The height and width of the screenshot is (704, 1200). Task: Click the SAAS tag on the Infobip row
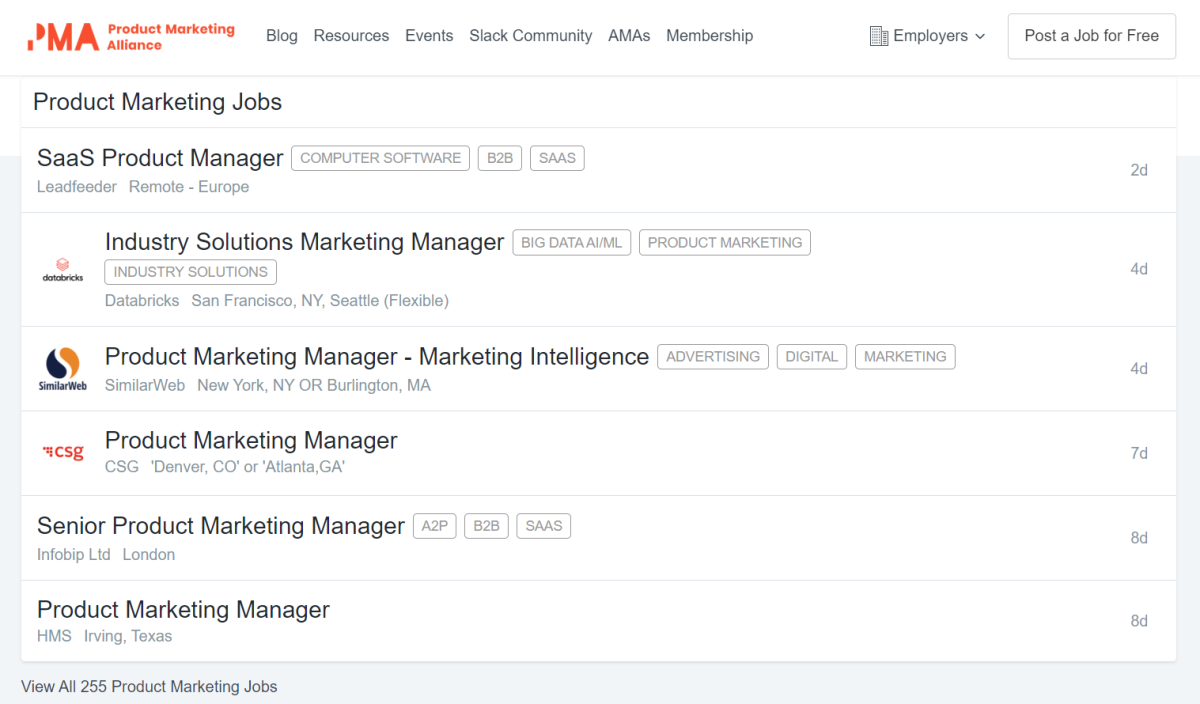[544, 526]
